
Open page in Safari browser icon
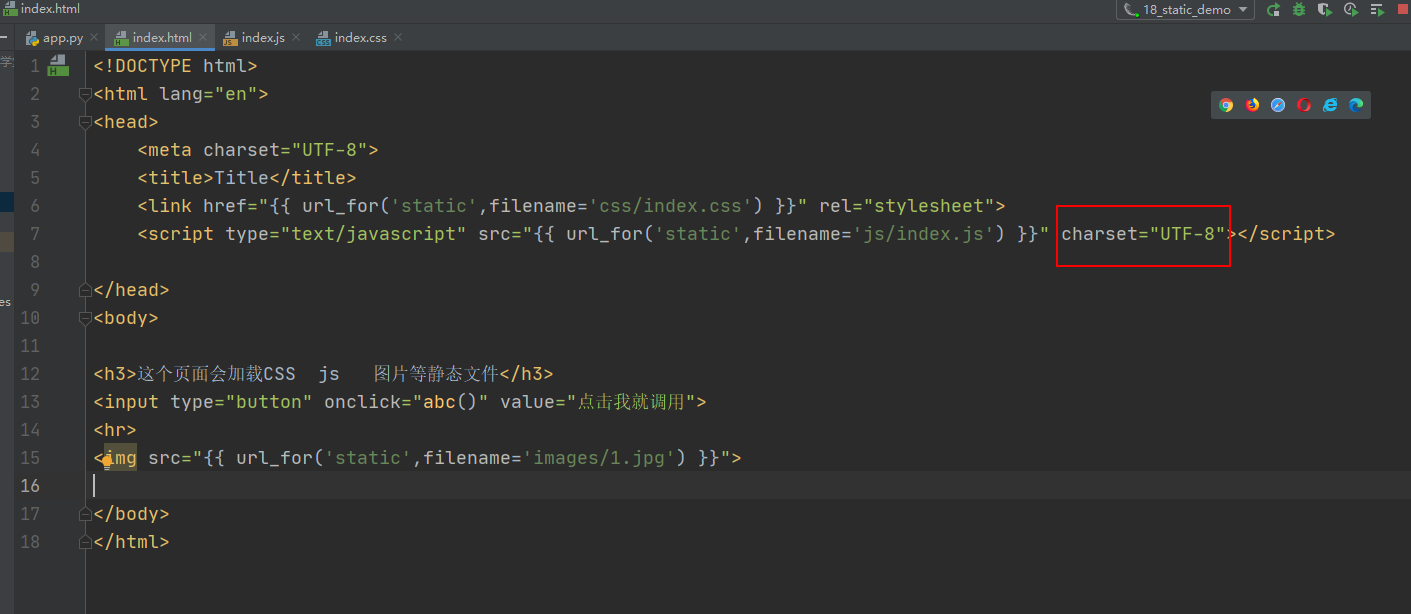pyautogui.click(x=1278, y=105)
